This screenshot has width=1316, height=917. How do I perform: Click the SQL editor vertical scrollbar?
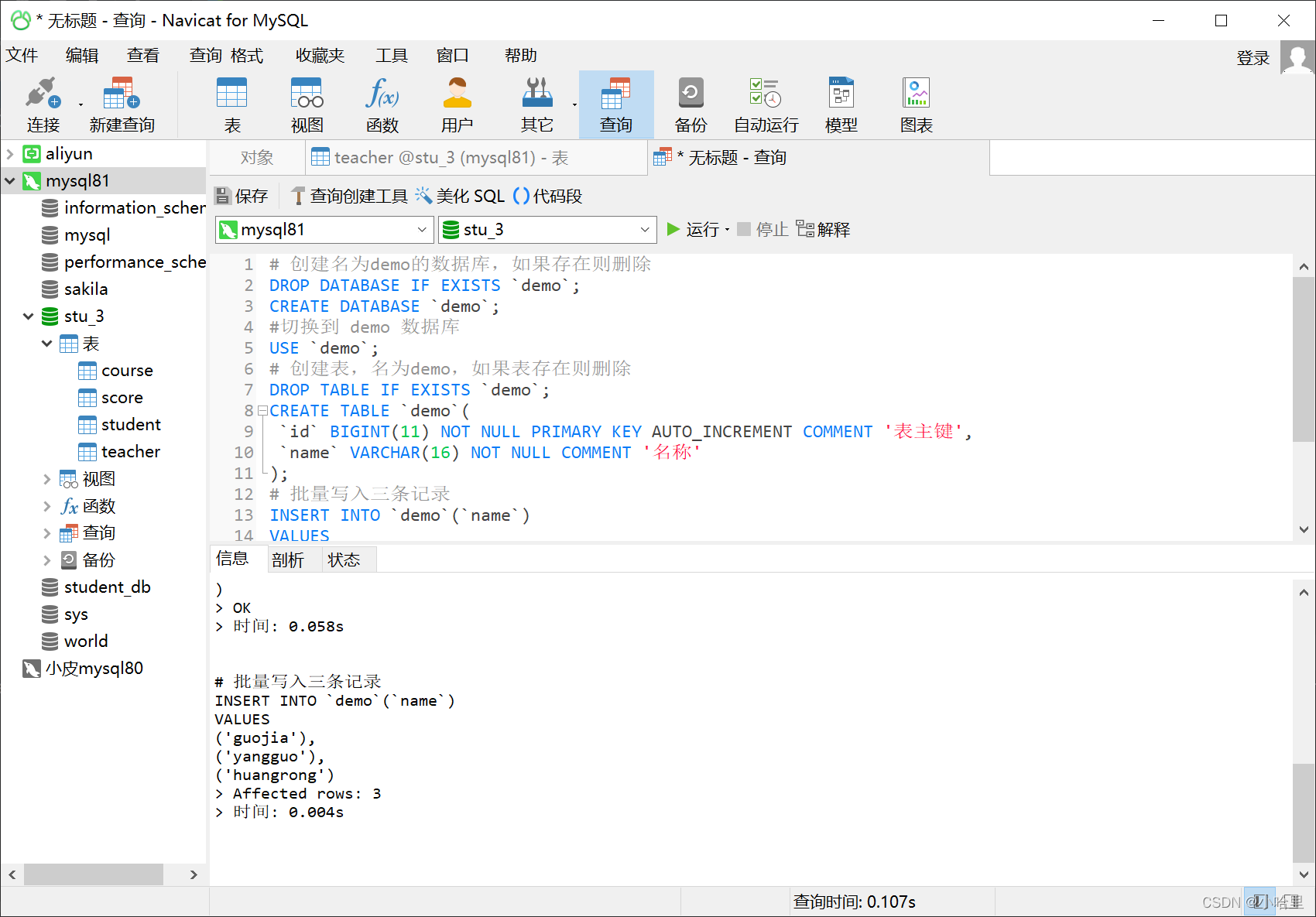coord(1304,360)
